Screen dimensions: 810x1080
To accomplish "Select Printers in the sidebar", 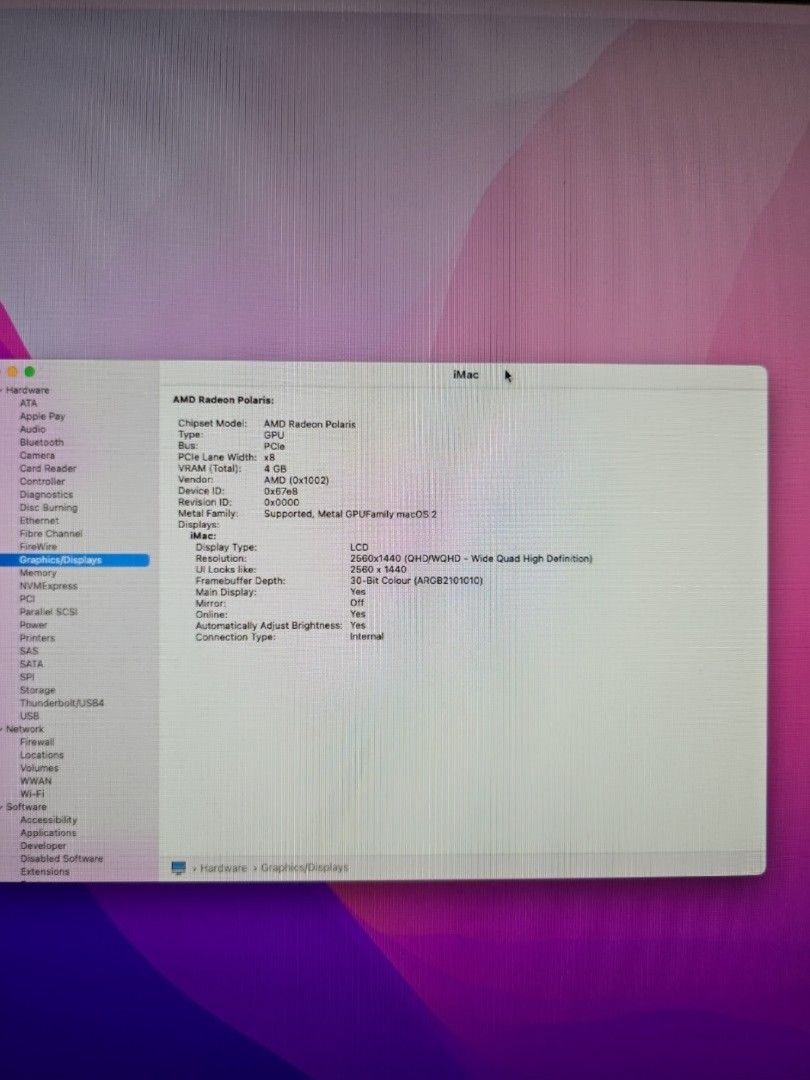I will (37, 638).
